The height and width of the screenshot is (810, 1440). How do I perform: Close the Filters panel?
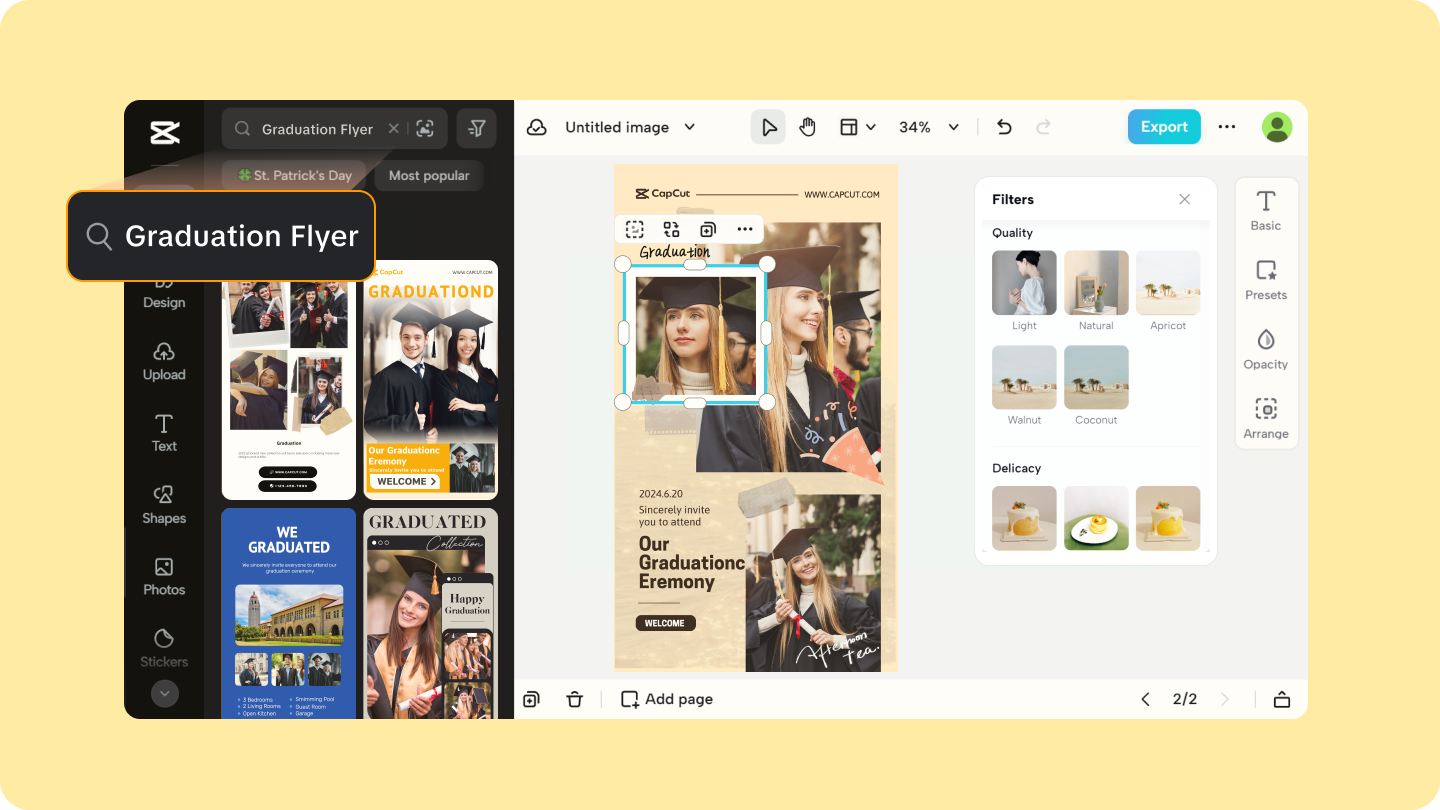tap(1185, 199)
